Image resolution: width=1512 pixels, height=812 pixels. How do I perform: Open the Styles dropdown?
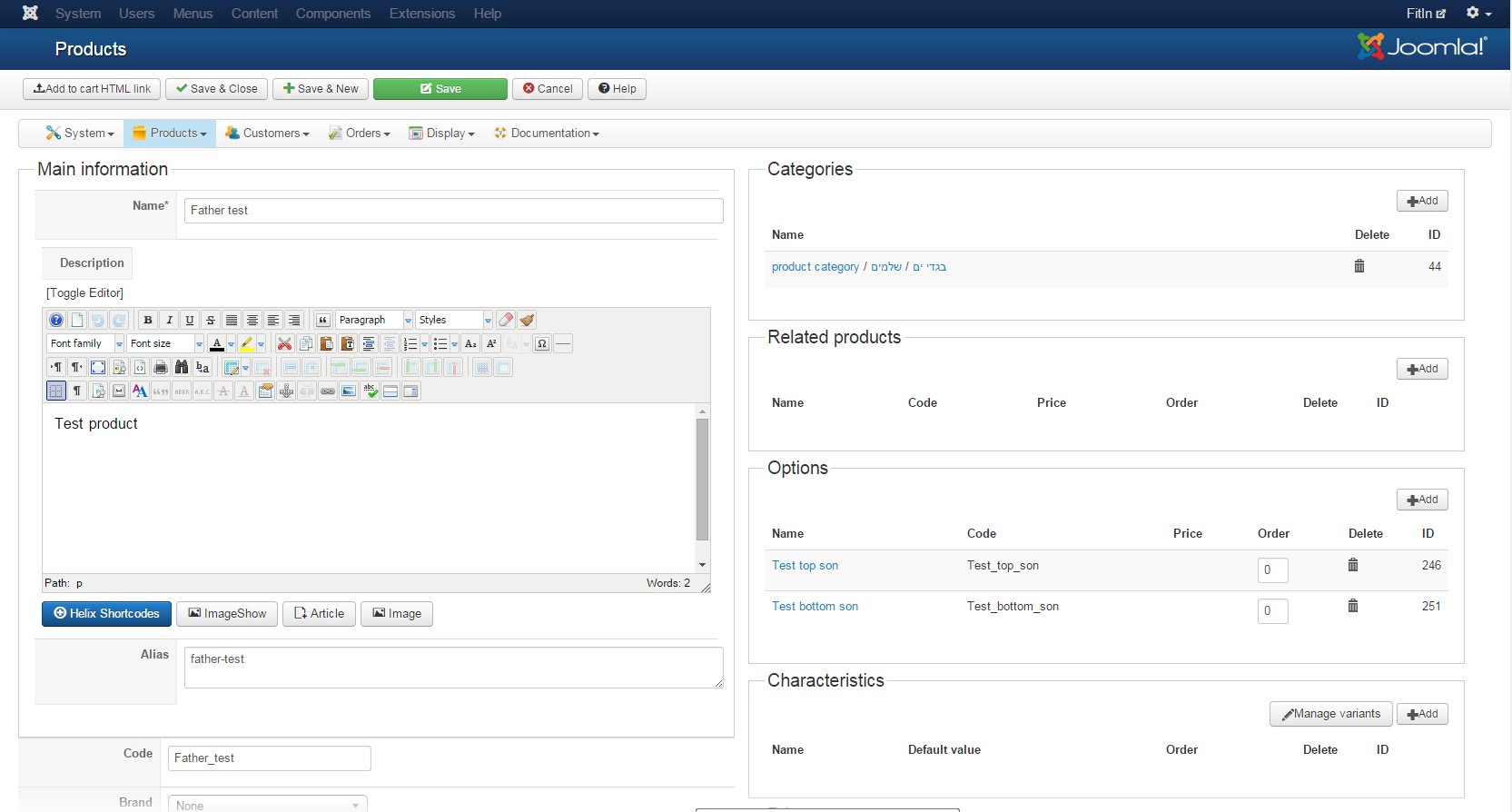pos(454,320)
